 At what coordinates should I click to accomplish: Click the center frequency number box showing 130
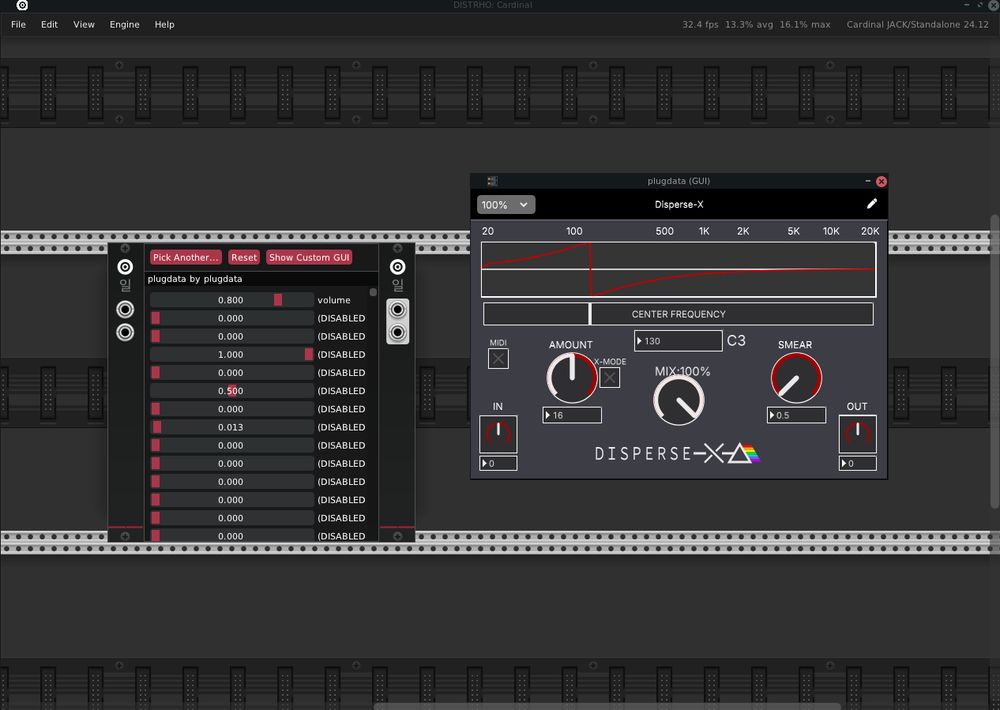click(678, 341)
